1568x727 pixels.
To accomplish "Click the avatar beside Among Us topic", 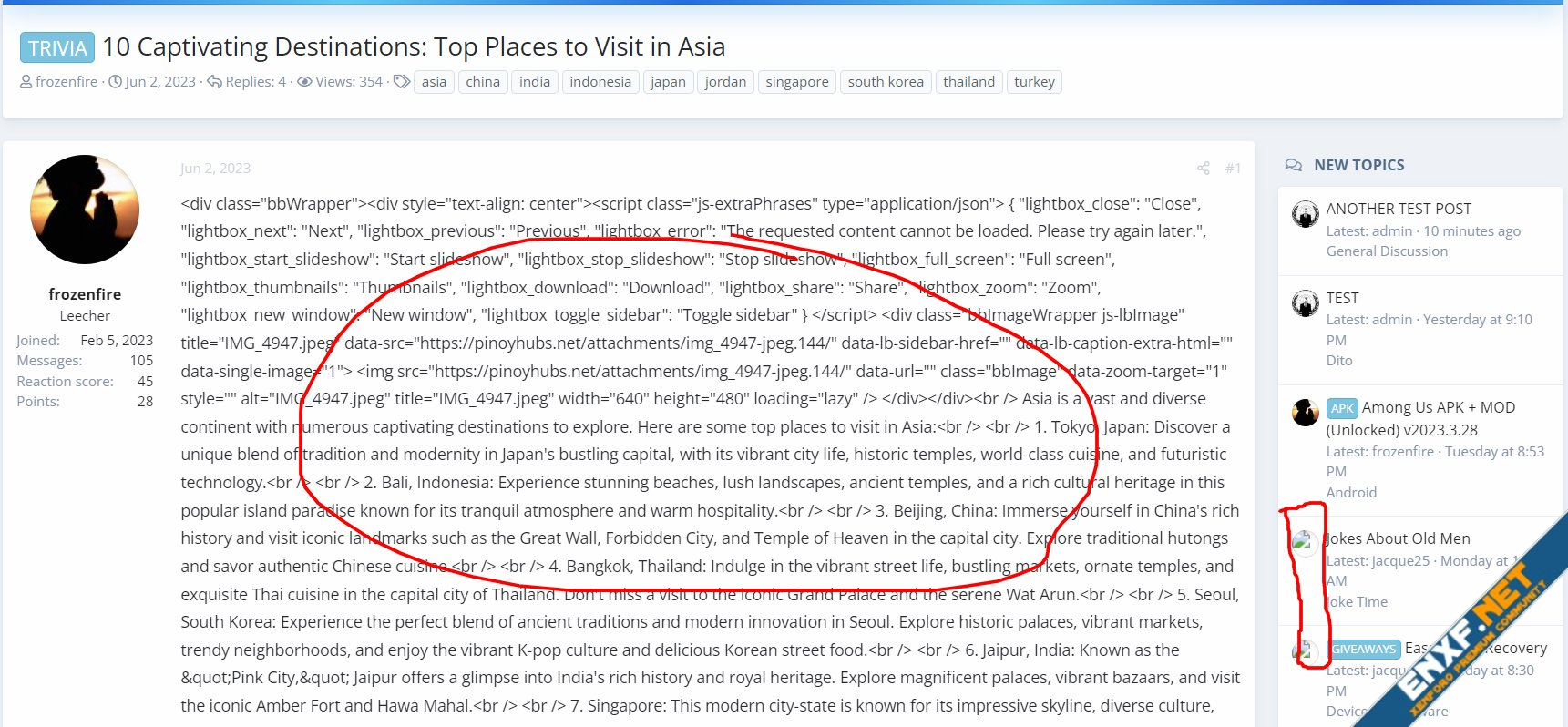I will (1305, 413).
